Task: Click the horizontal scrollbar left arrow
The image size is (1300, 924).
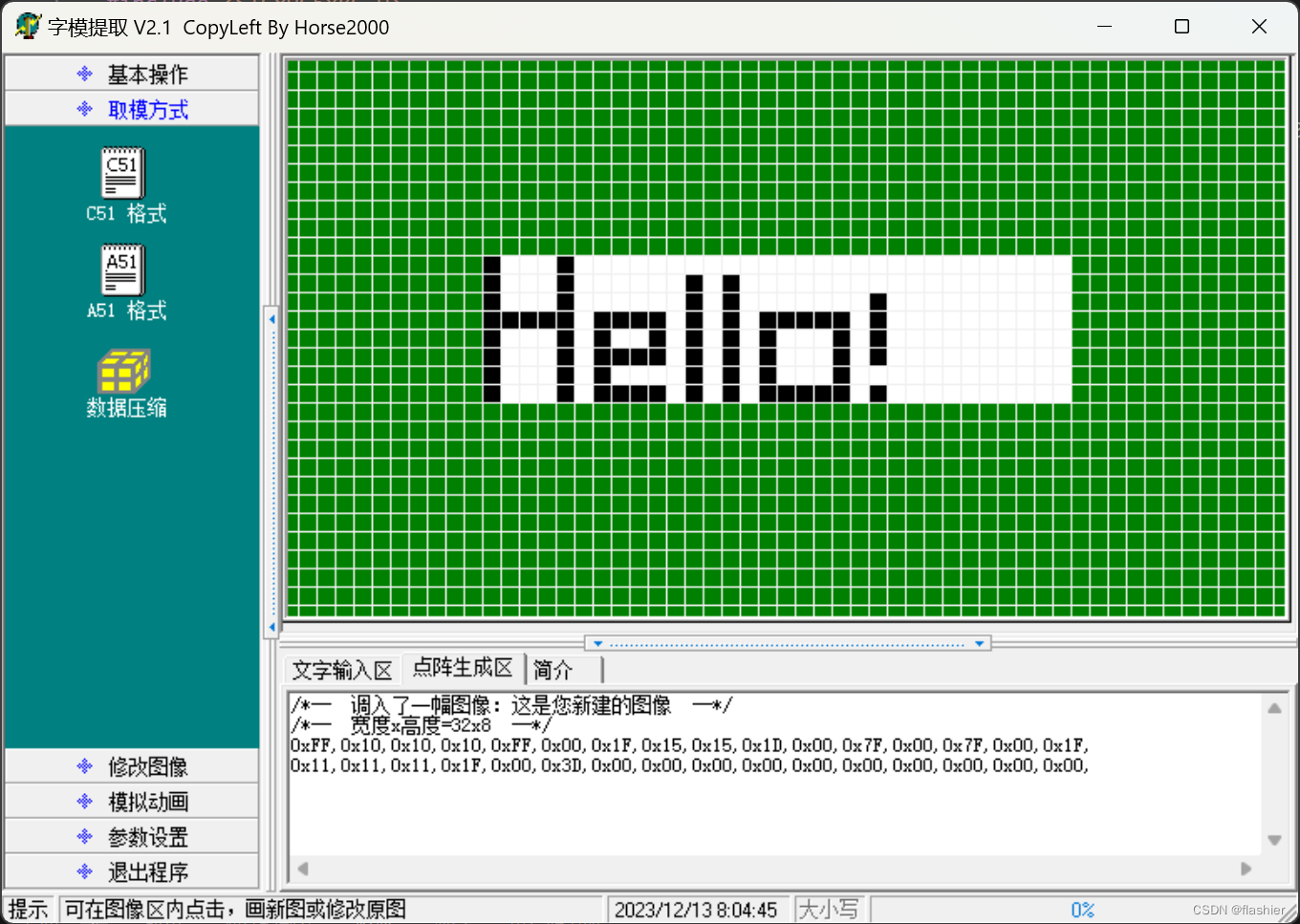Action: [x=303, y=869]
